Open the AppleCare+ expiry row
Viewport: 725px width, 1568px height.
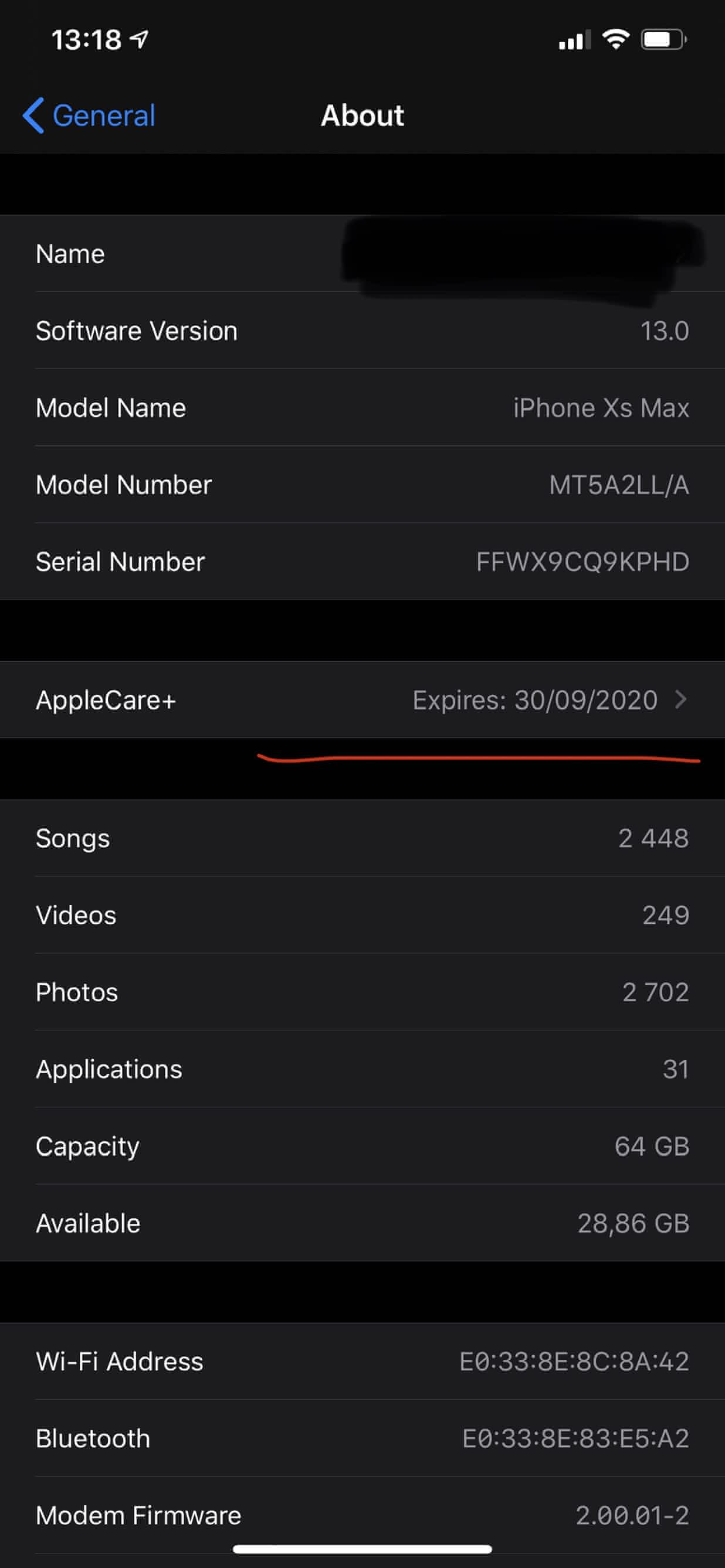362,699
